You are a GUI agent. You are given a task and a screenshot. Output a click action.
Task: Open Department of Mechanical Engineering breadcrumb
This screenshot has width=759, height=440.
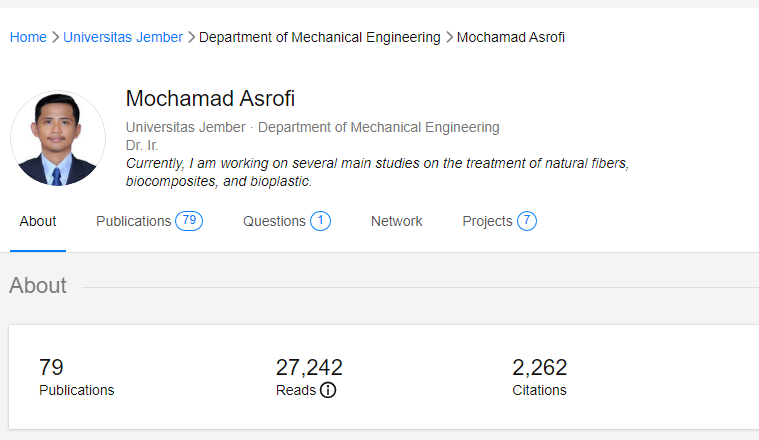point(319,37)
